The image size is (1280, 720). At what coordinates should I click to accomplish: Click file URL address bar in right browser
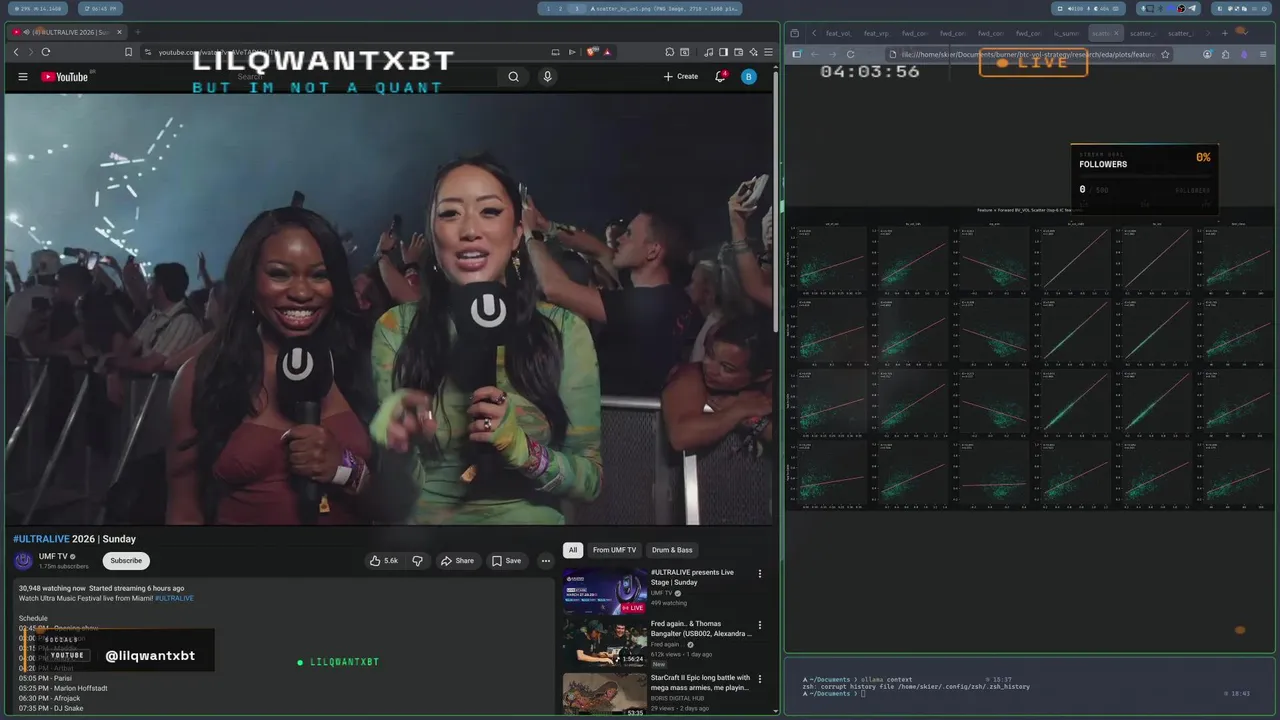tap(1028, 55)
